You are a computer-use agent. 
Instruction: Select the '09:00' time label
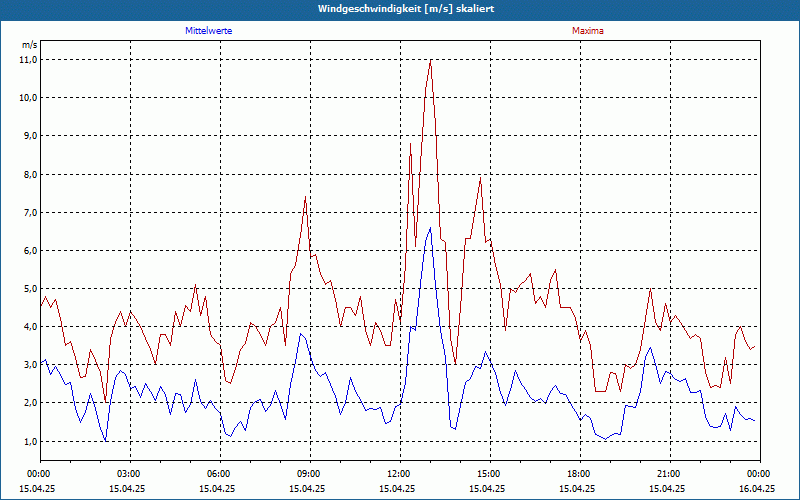click(x=310, y=474)
